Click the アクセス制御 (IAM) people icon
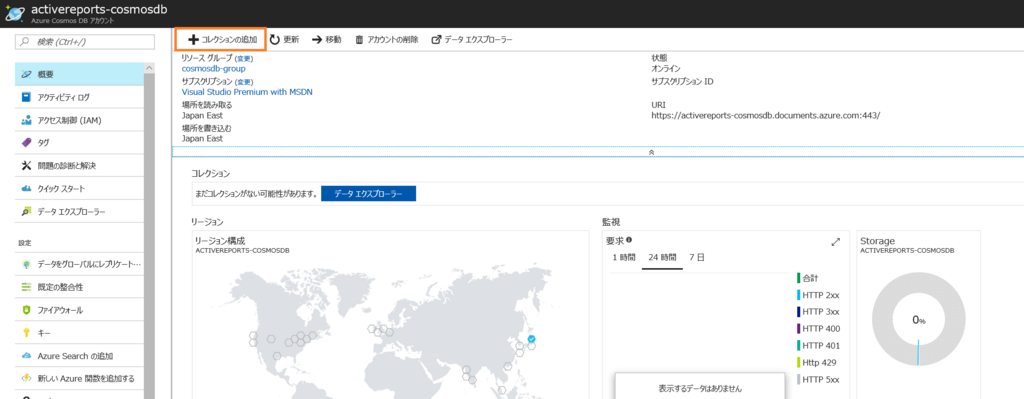 [x=26, y=120]
